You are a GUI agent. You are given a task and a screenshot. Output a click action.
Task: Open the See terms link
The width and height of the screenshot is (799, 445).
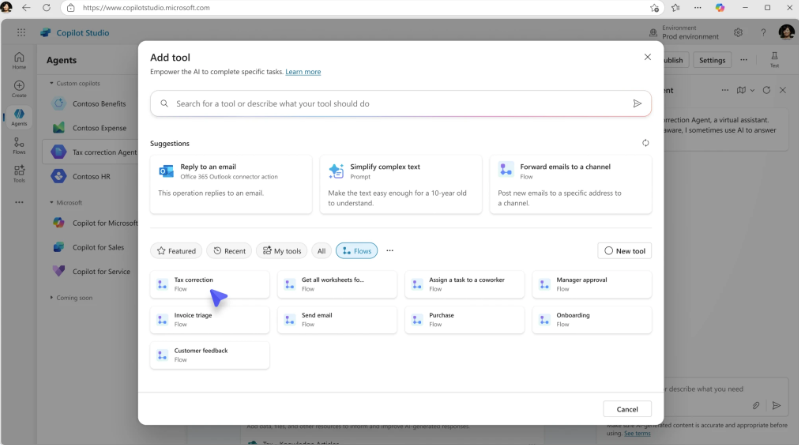click(x=637, y=433)
